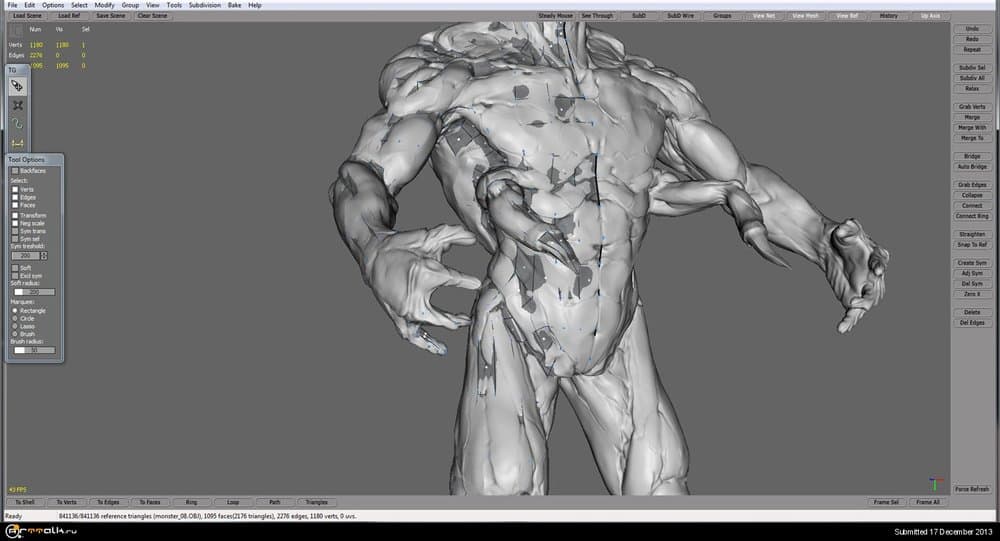Screen dimensions: 1000x541
Task: Choose the Circle marquee option
Action: (15, 318)
